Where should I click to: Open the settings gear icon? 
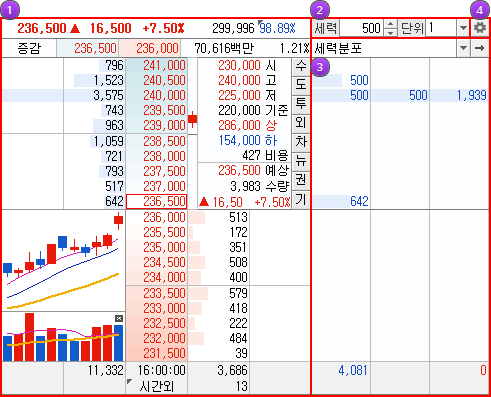pos(480,28)
